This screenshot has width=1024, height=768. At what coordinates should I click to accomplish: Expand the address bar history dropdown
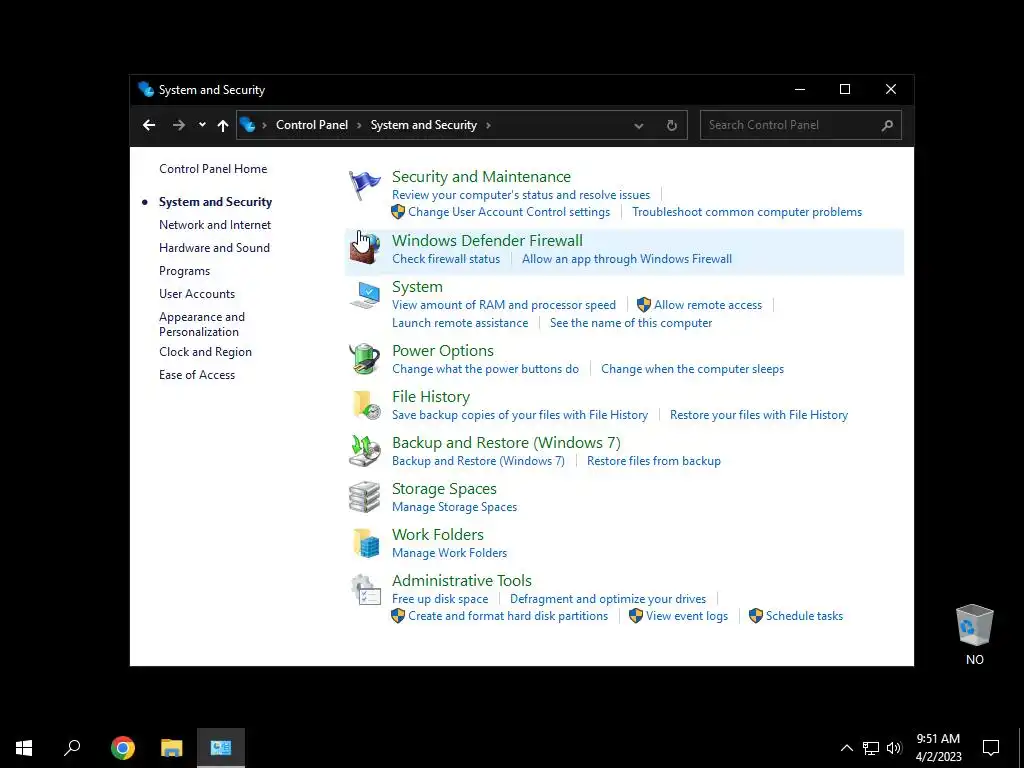(639, 125)
